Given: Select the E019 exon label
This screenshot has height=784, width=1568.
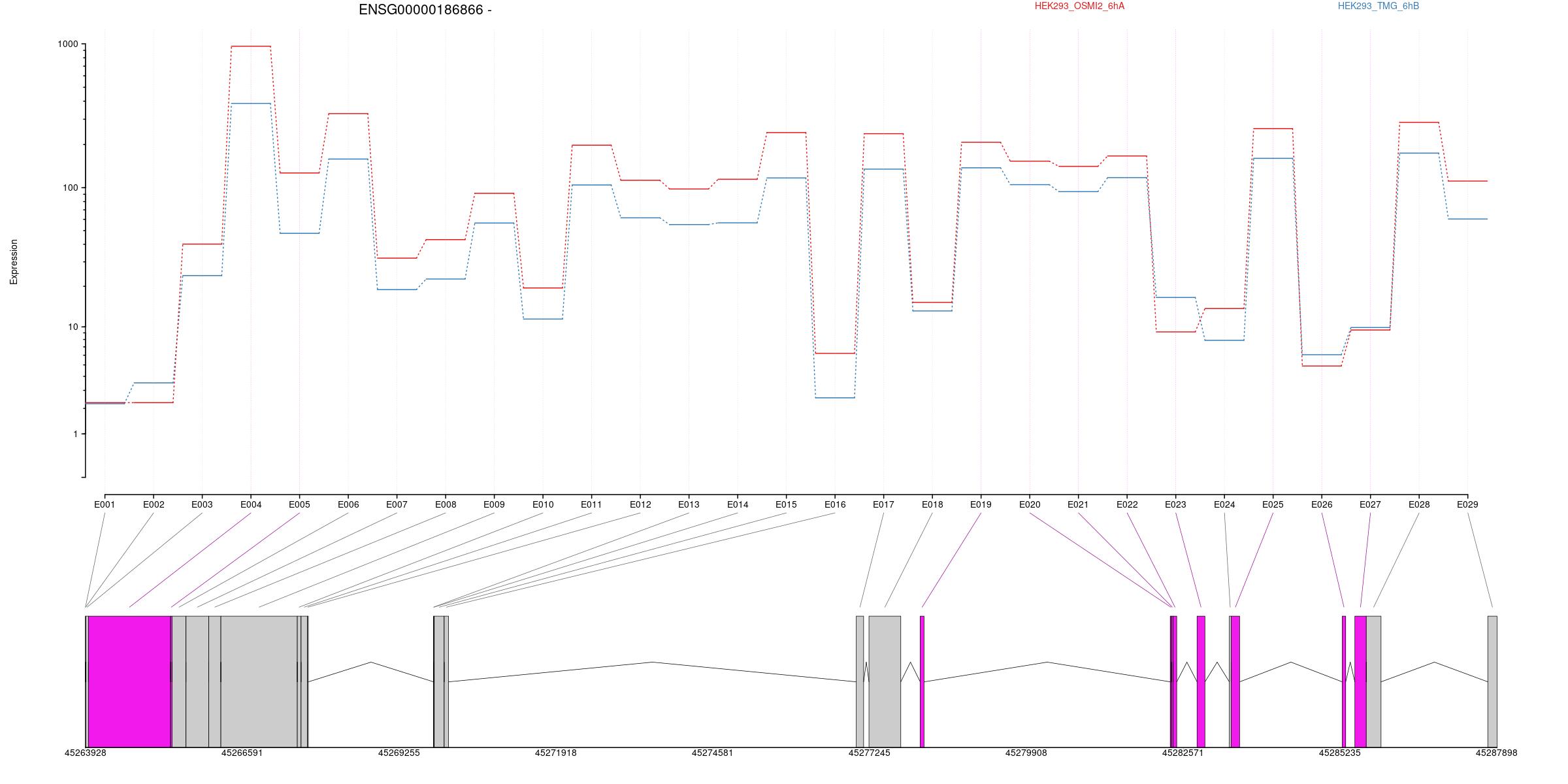Looking at the screenshot, I should coord(981,504).
